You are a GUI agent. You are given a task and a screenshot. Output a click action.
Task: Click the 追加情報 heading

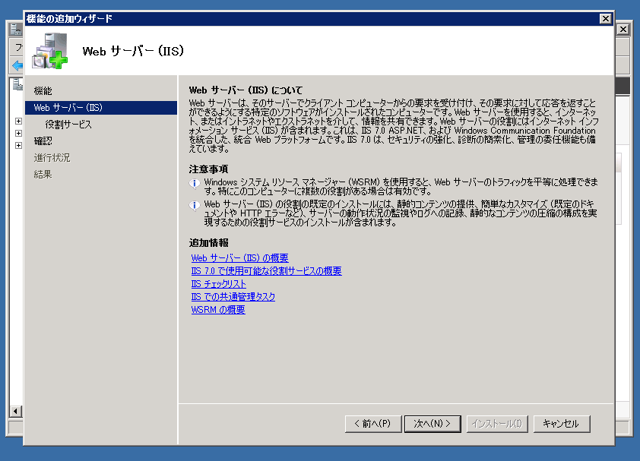click(x=208, y=243)
